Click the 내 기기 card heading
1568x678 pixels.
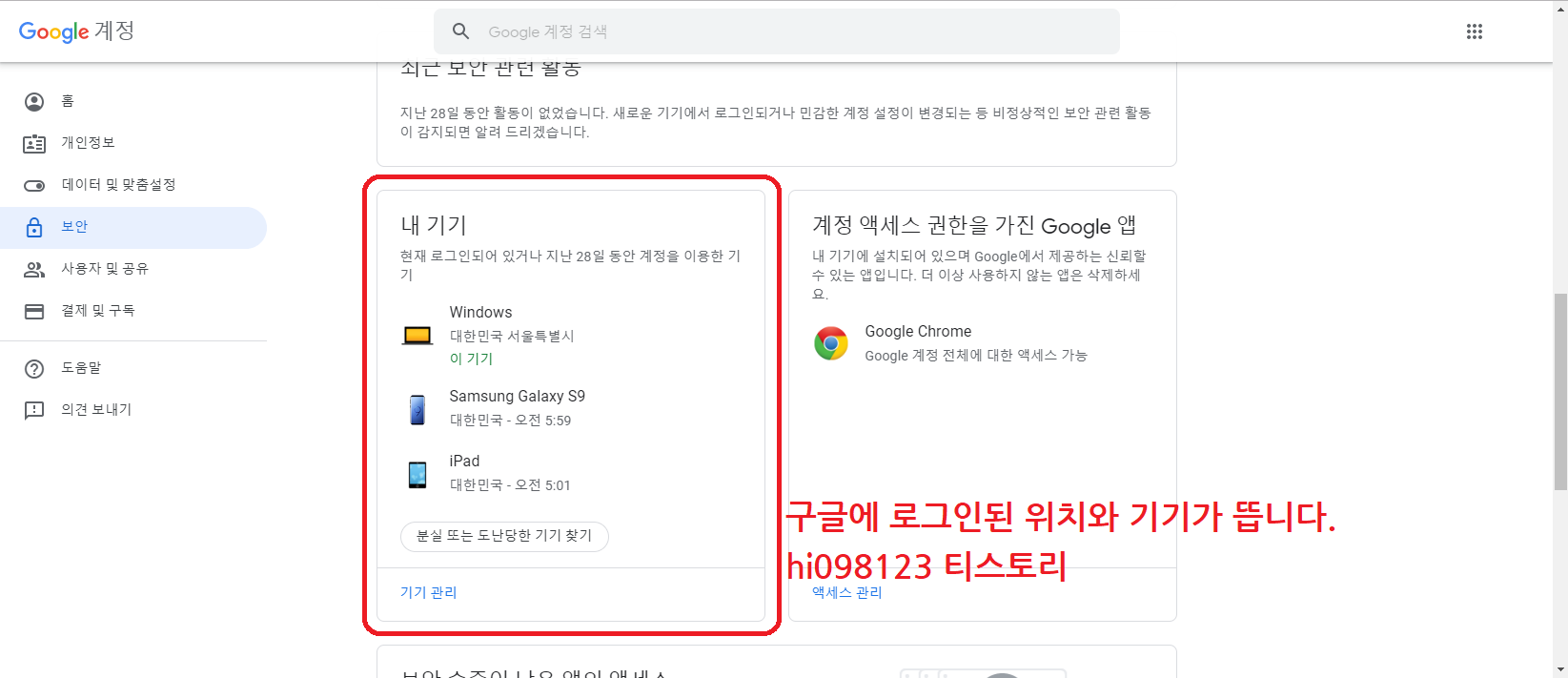[434, 225]
